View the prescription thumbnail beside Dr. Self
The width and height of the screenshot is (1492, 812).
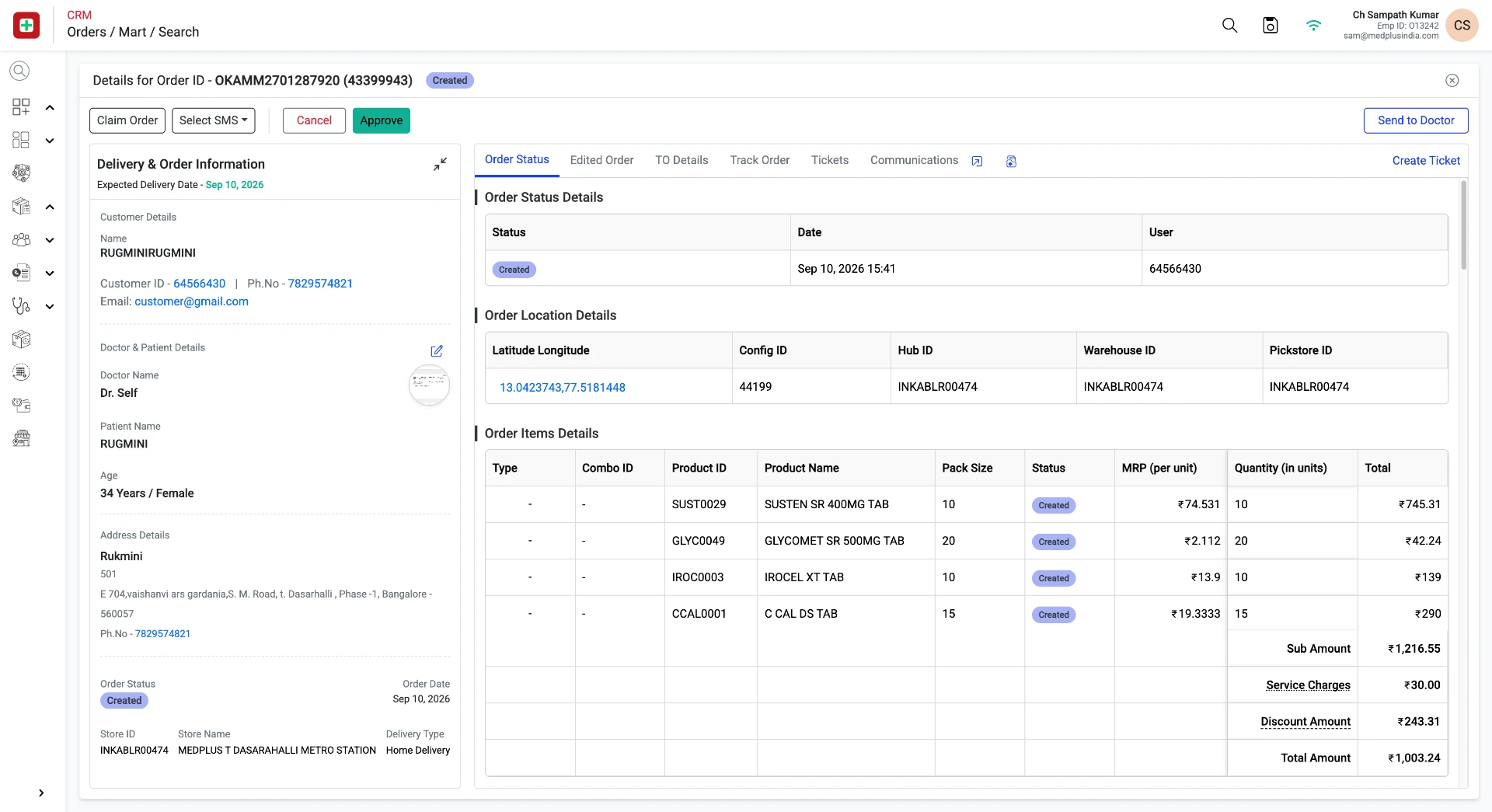coord(429,385)
